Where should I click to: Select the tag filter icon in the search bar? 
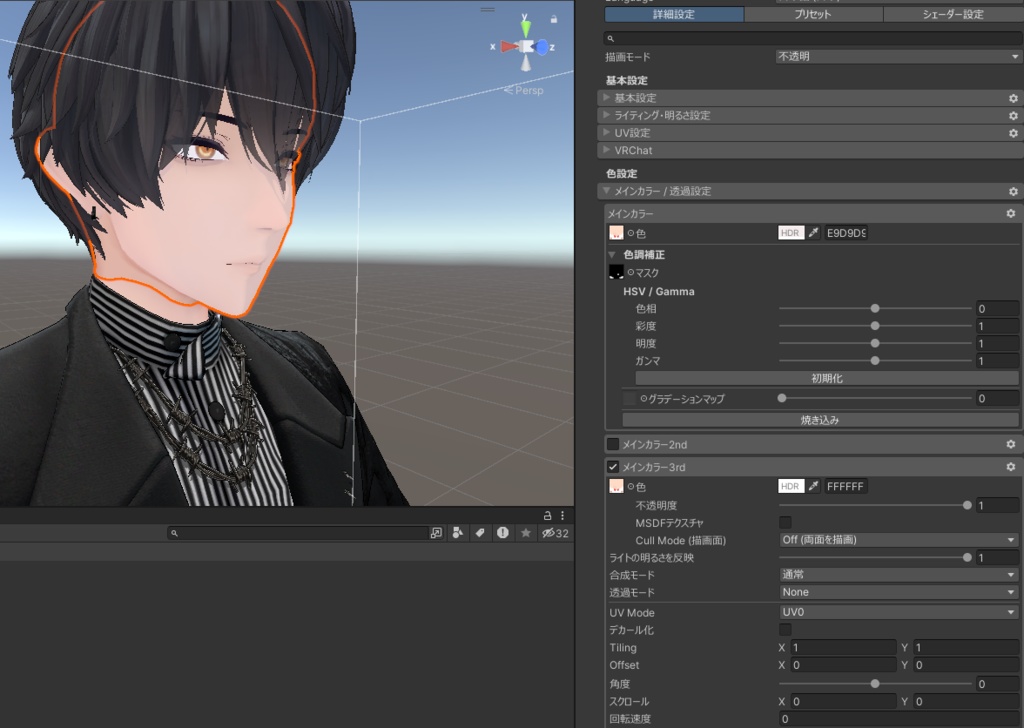click(480, 533)
